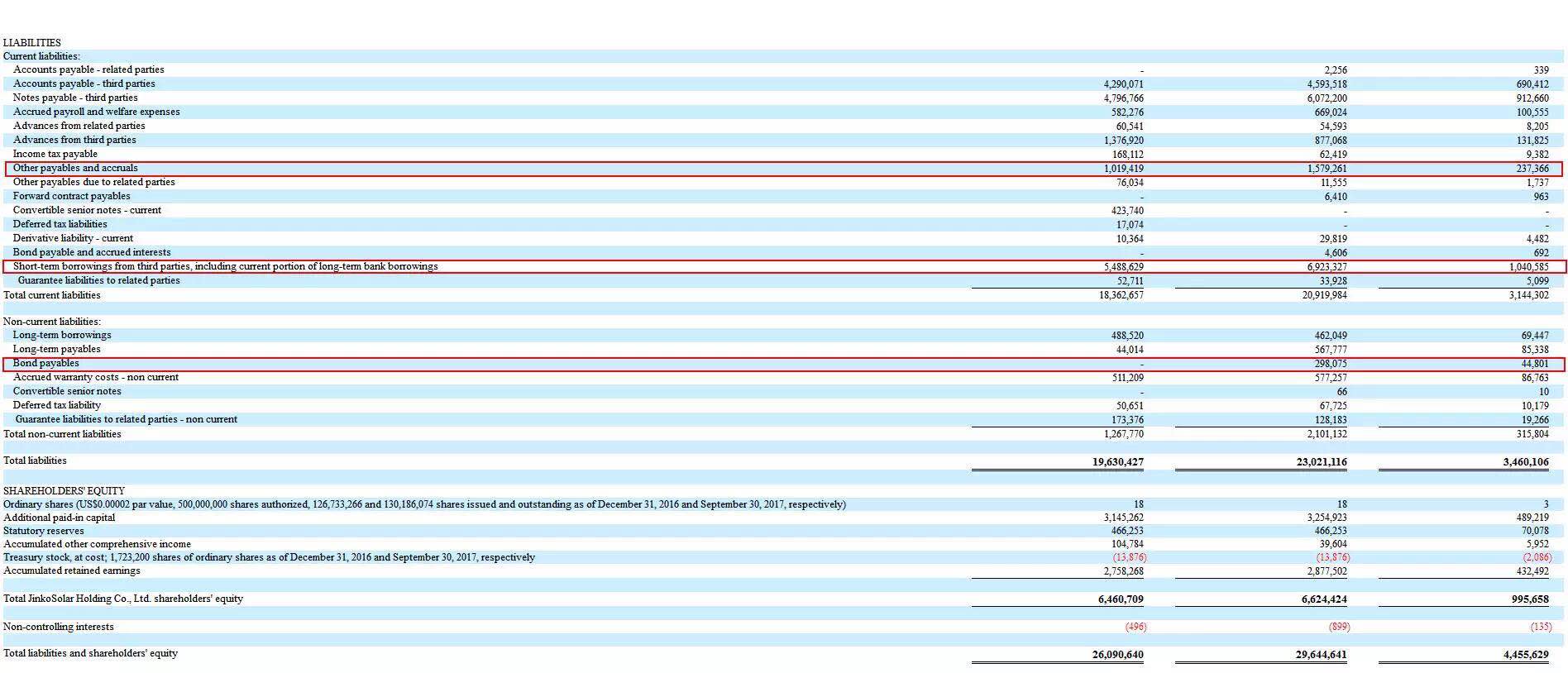Select the total liabilities value 23,021,116
This screenshot has width=1568, height=673.
pyautogui.click(x=1321, y=462)
